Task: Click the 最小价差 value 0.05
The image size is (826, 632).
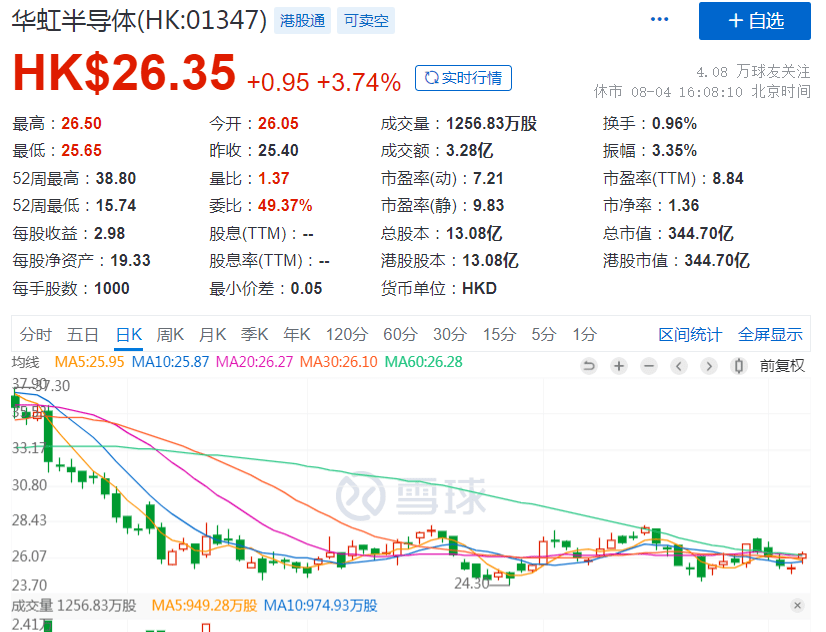Action: click(x=307, y=289)
